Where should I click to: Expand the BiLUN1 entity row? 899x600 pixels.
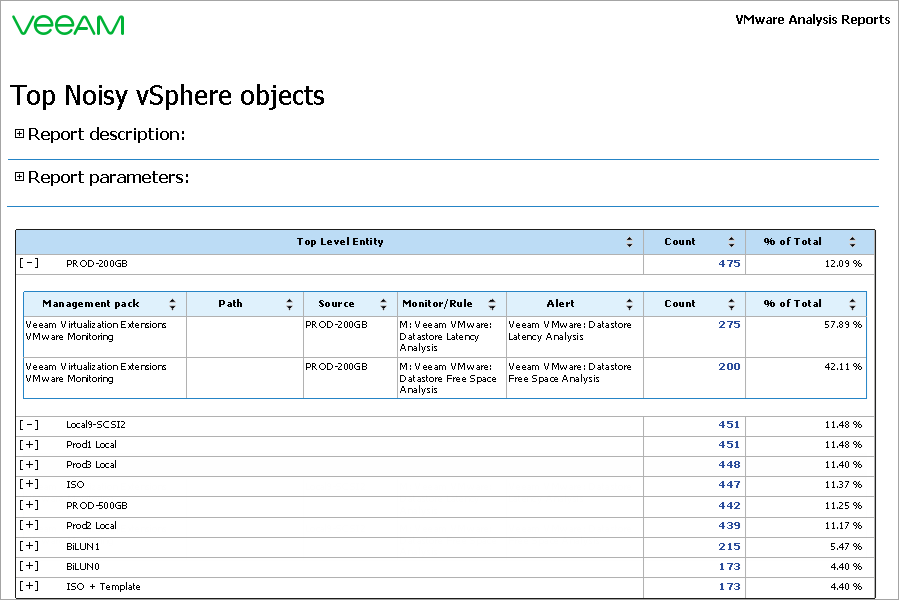pyautogui.click(x=29, y=546)
